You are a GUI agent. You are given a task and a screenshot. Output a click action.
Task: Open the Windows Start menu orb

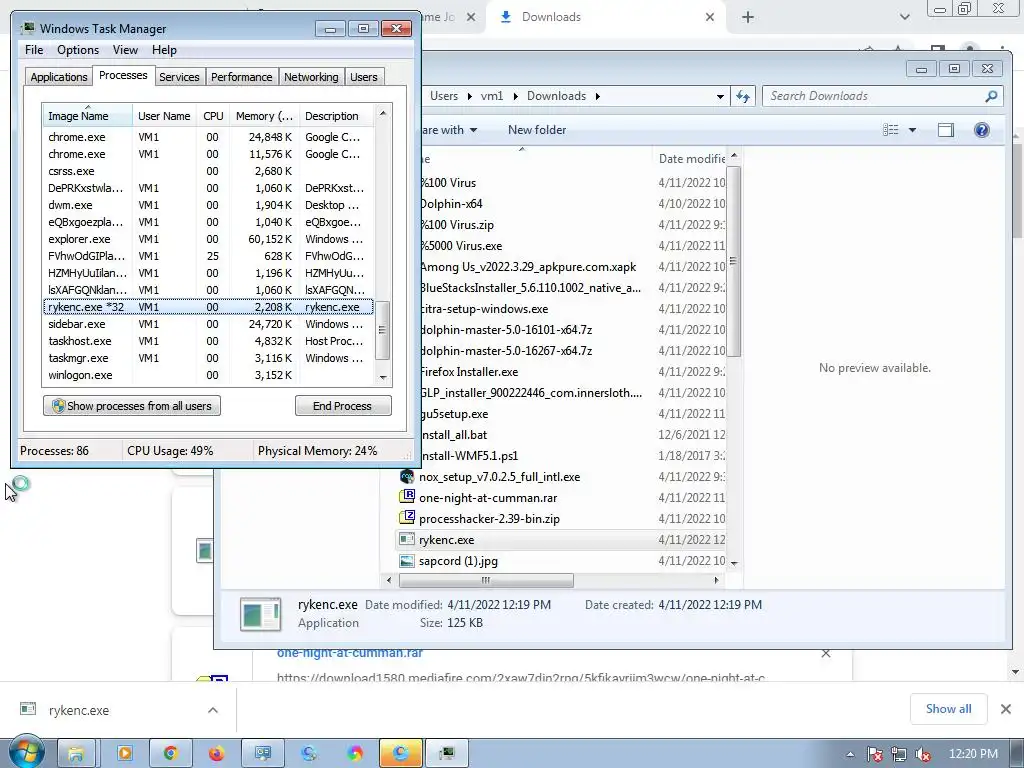(26, 752)
